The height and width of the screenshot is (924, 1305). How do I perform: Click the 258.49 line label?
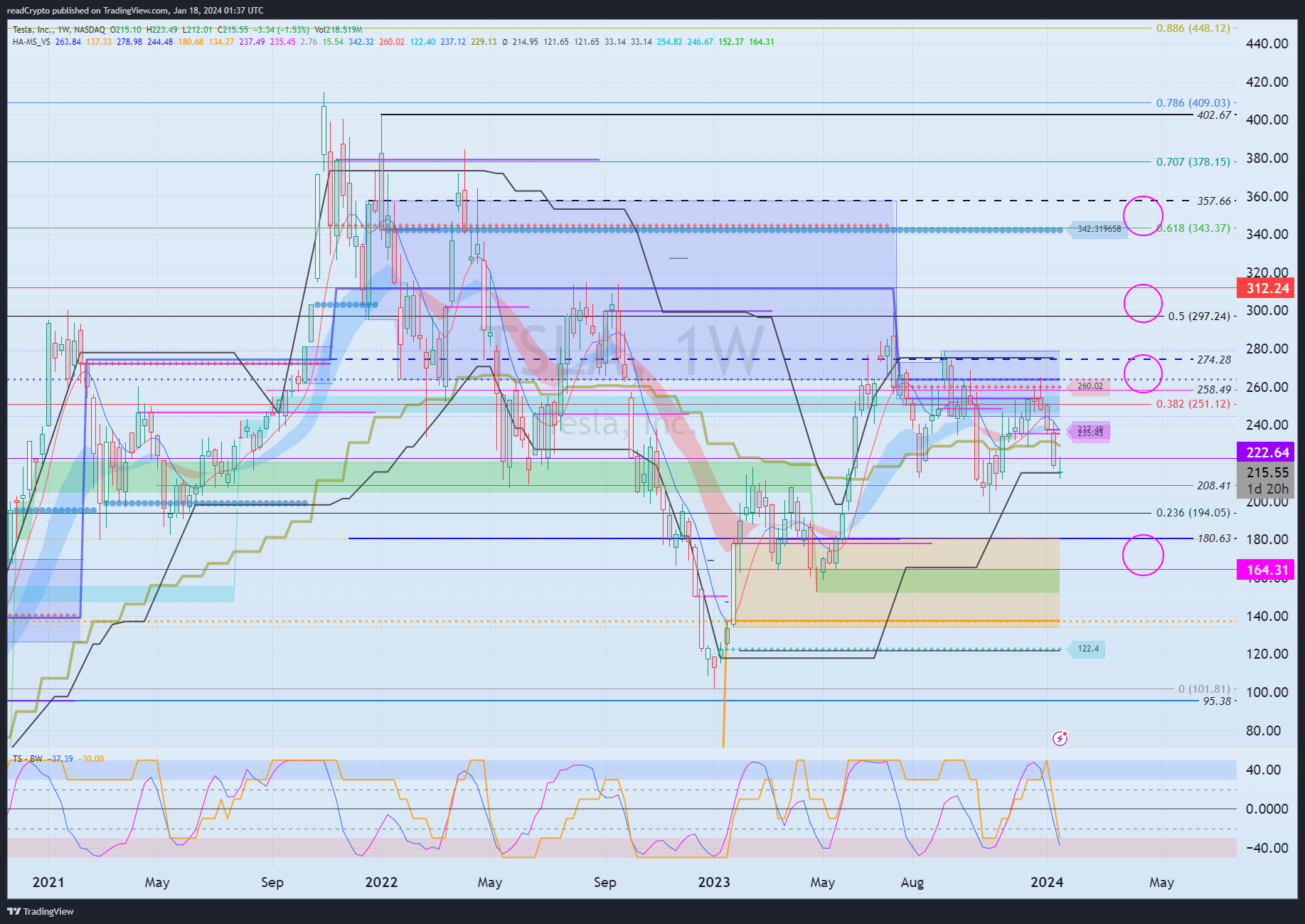pyautogui.click(x=1214, y=390)
